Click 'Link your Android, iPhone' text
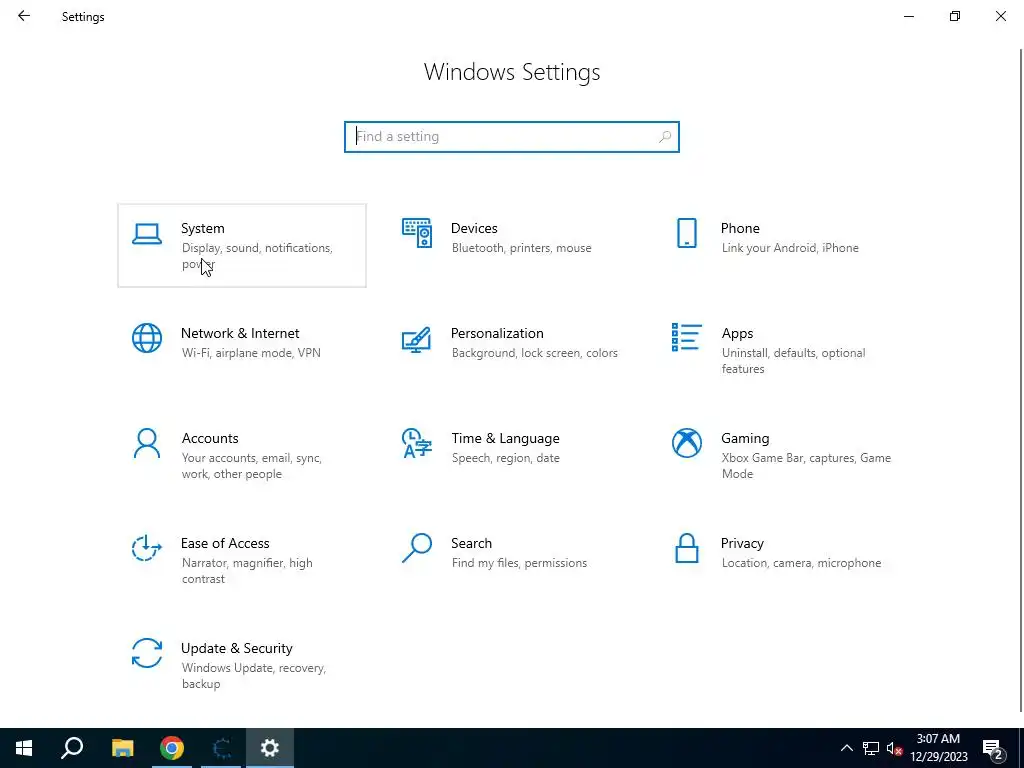1024x768 pixels. tap(790, 248)
